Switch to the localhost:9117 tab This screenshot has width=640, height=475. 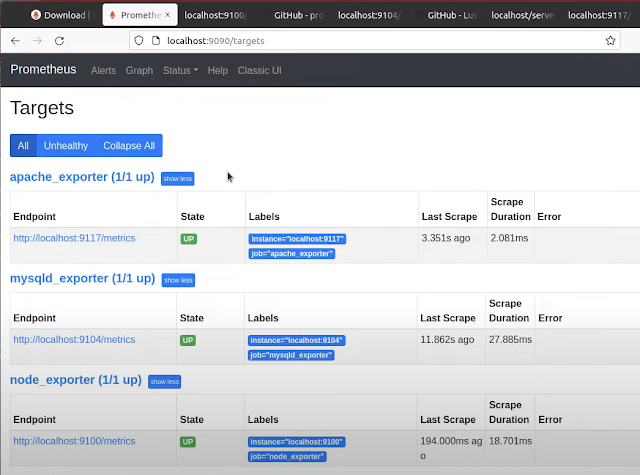click(x=598, y=15)
